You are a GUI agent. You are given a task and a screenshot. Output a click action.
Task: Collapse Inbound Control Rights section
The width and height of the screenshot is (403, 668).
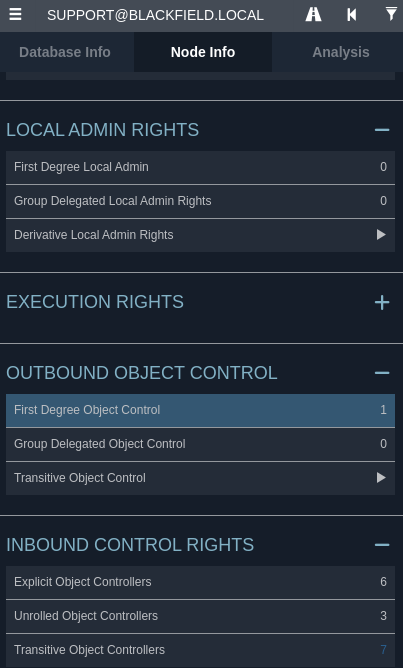click(x=382, y=545)
